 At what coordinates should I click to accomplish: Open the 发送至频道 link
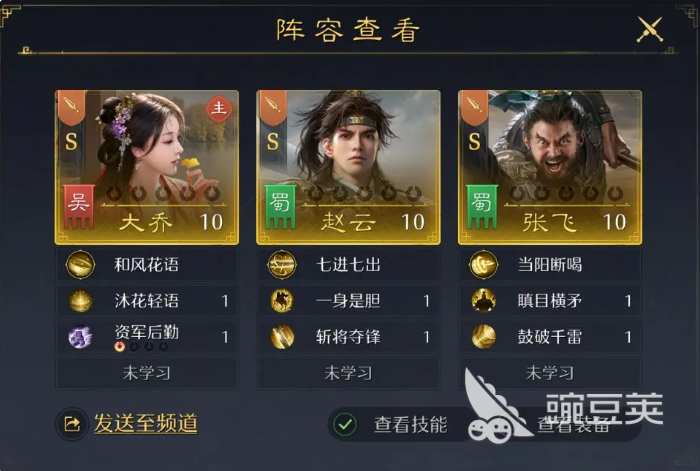[x=146, y=423]
